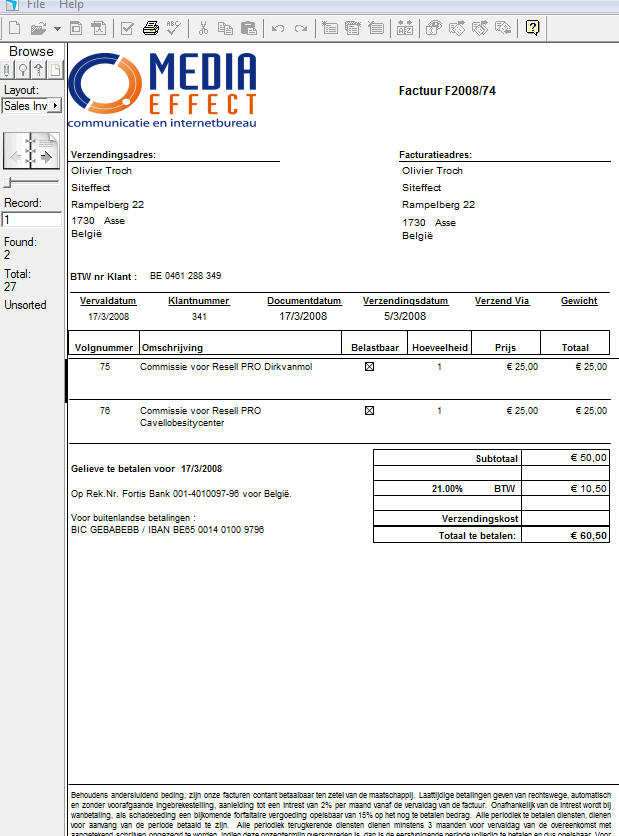This screenshot has height=836, width=619.
Task: Click the 'Unsorted' status text
Action: pos(25,305)
